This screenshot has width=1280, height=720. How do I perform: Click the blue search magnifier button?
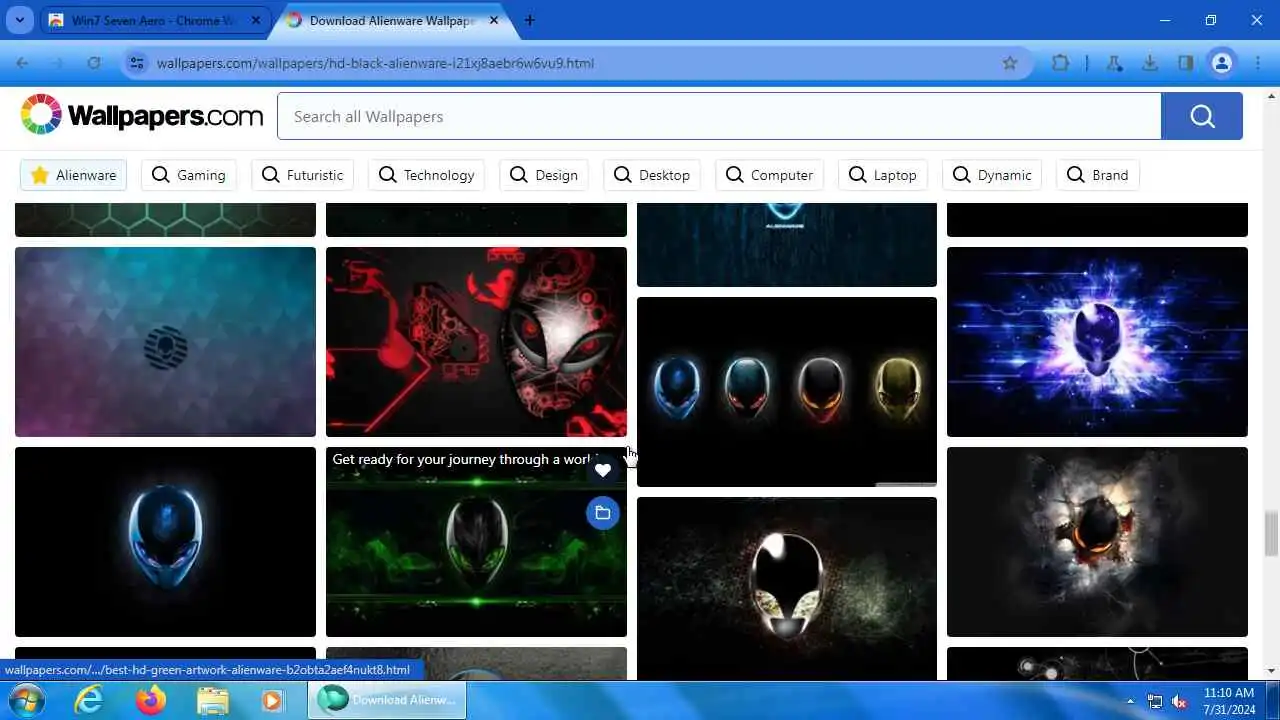(1202, 116)
